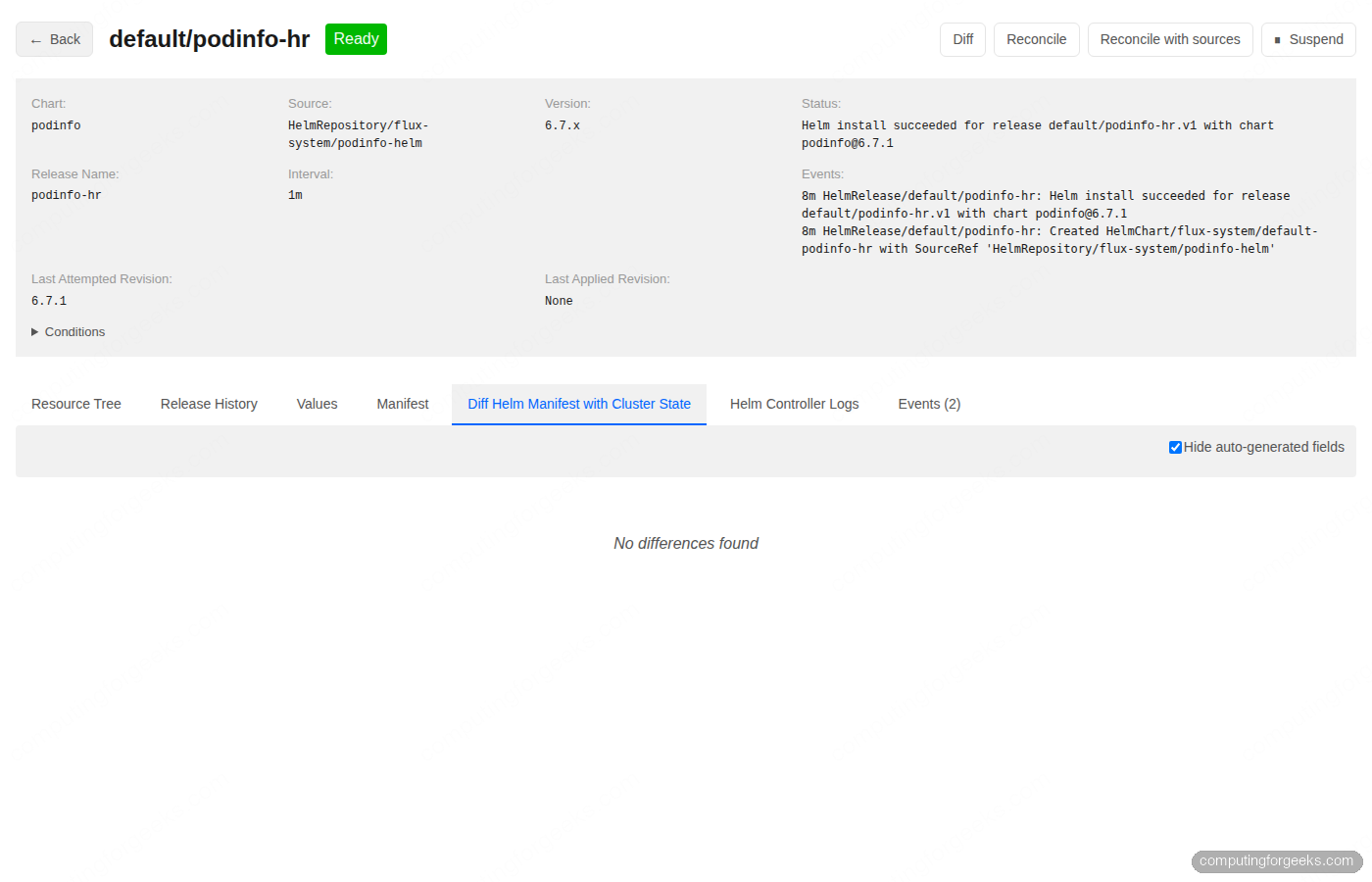Open the Release History tab

tap(209, 404)
